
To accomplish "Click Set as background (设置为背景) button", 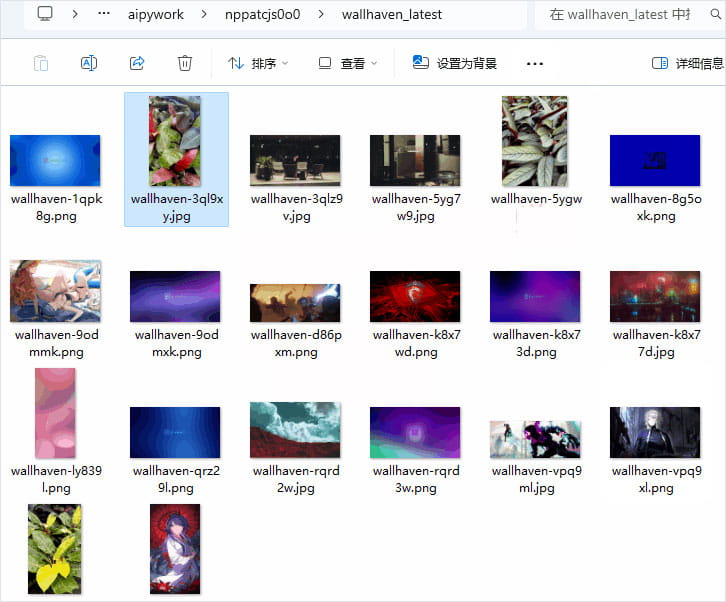I will pyautogui.click(x=454, y=63).
